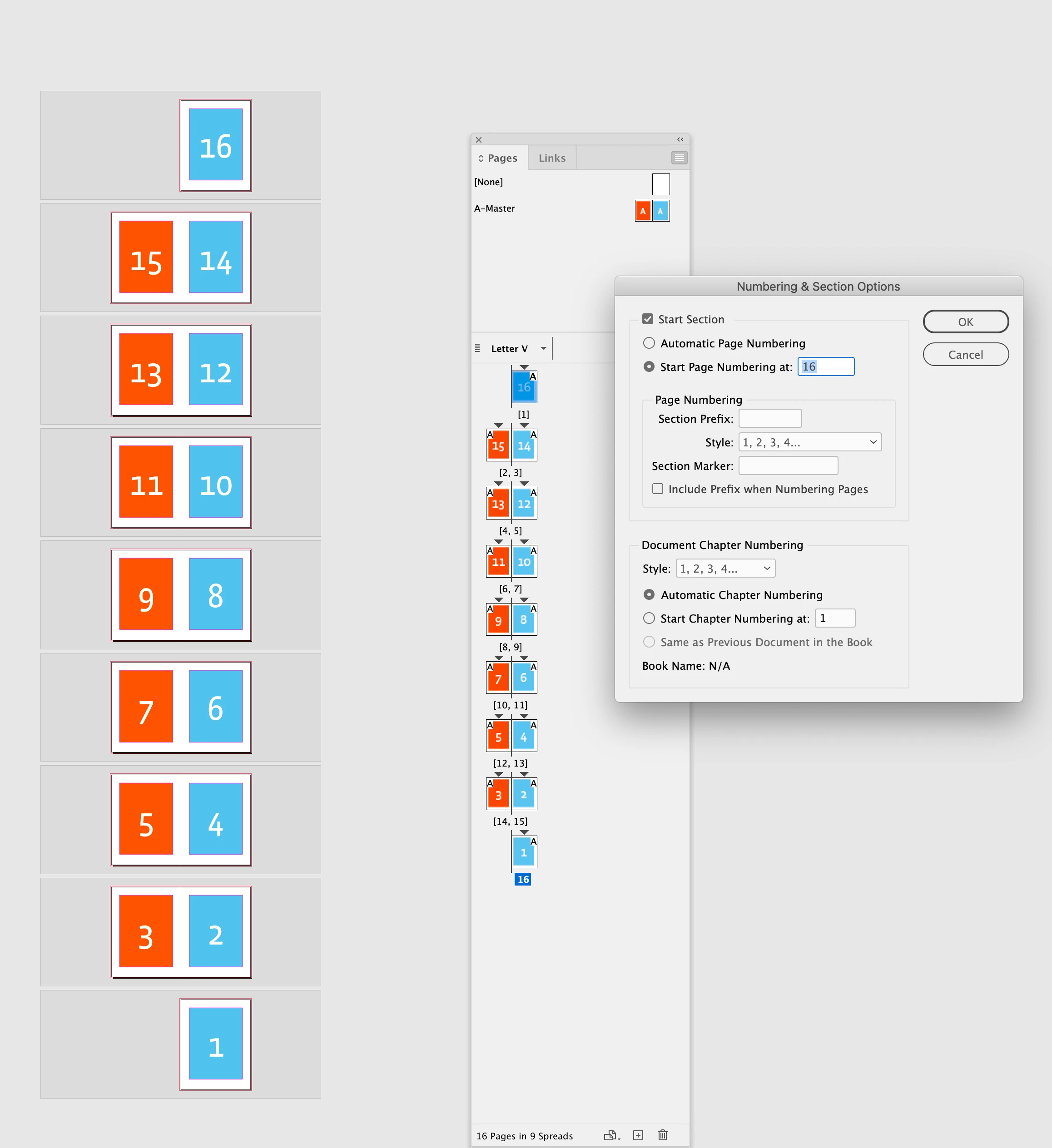Select Automatic Page Numbering radio button

[649, 343]
